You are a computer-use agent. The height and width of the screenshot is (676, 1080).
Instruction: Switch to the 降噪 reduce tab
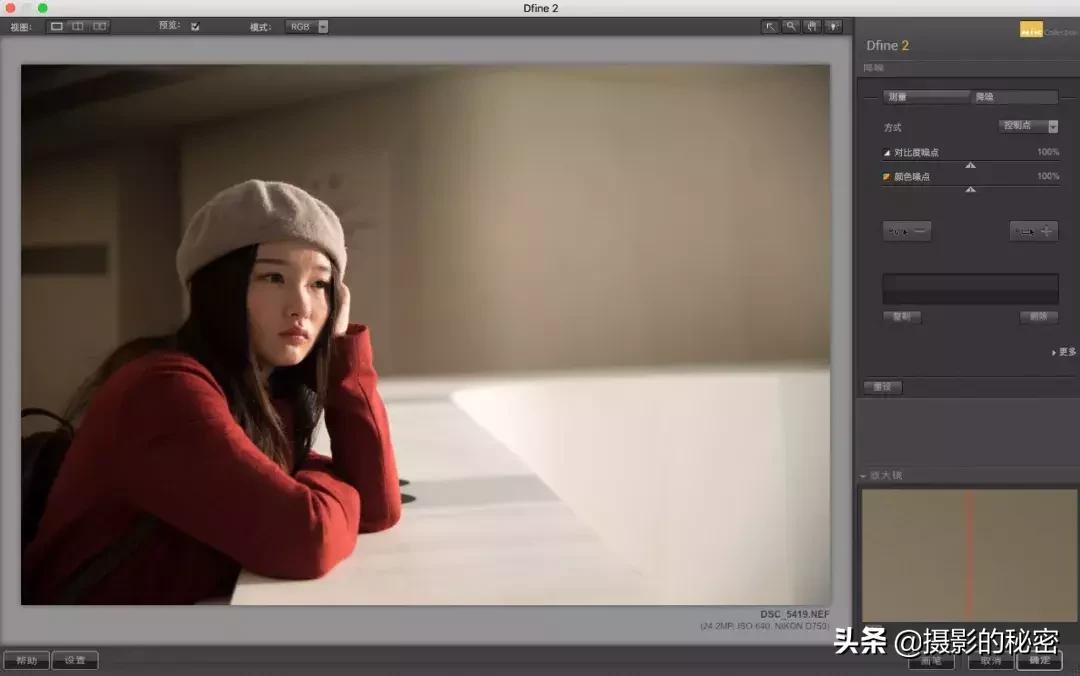tap(1014, 97)
